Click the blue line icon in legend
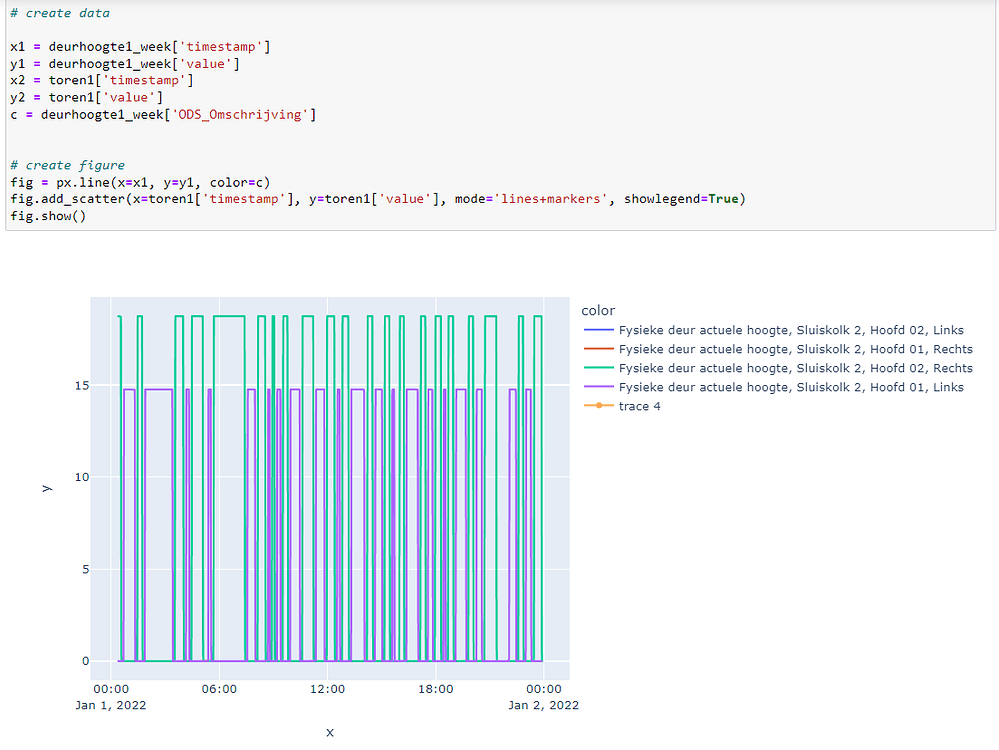999x750 pixels. [597, 330]
